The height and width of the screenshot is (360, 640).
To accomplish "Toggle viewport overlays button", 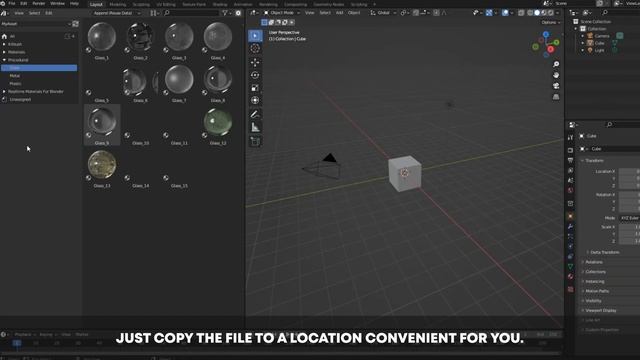I will (x=505, y=13).
